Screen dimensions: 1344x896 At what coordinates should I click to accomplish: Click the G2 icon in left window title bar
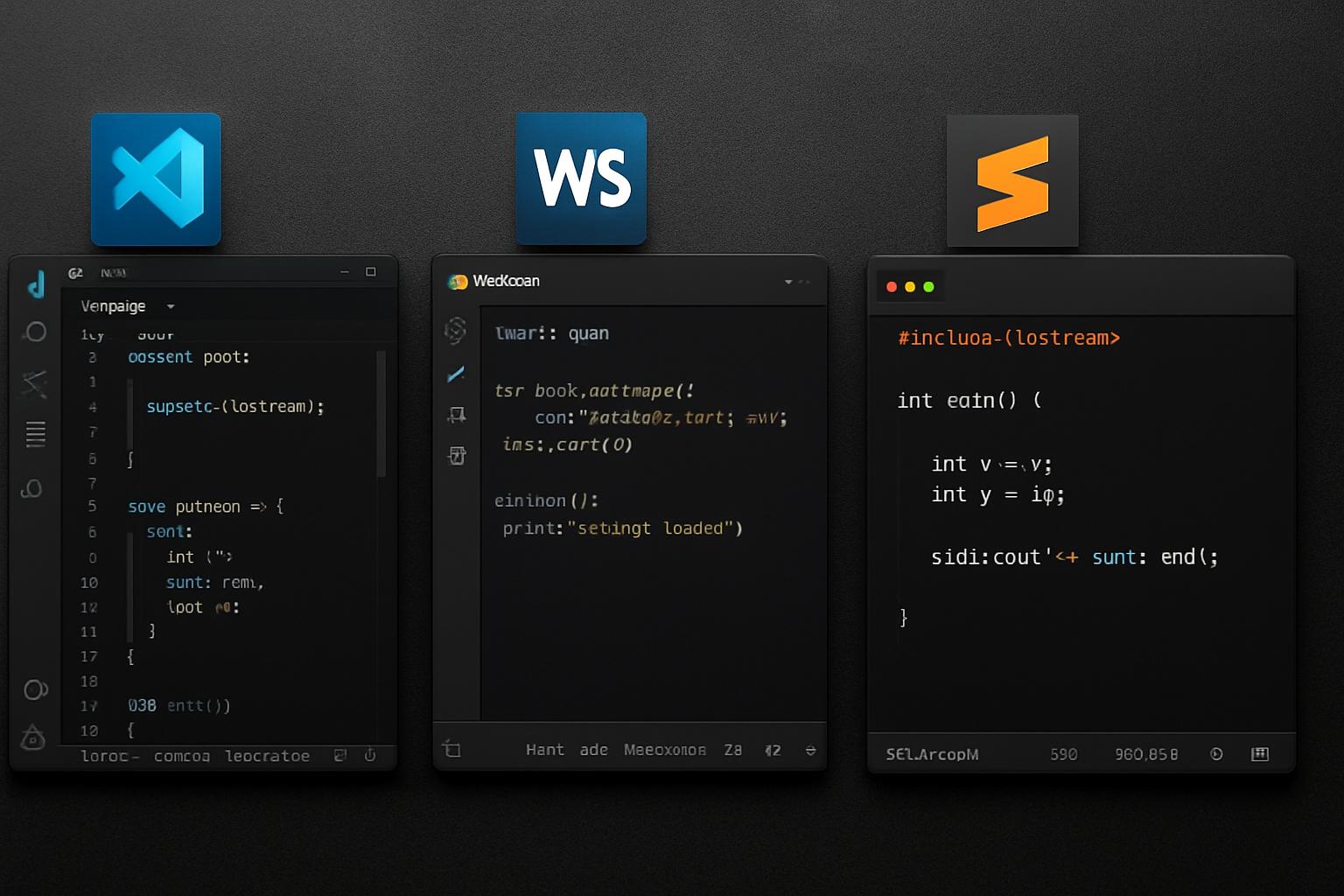[75, 273]
